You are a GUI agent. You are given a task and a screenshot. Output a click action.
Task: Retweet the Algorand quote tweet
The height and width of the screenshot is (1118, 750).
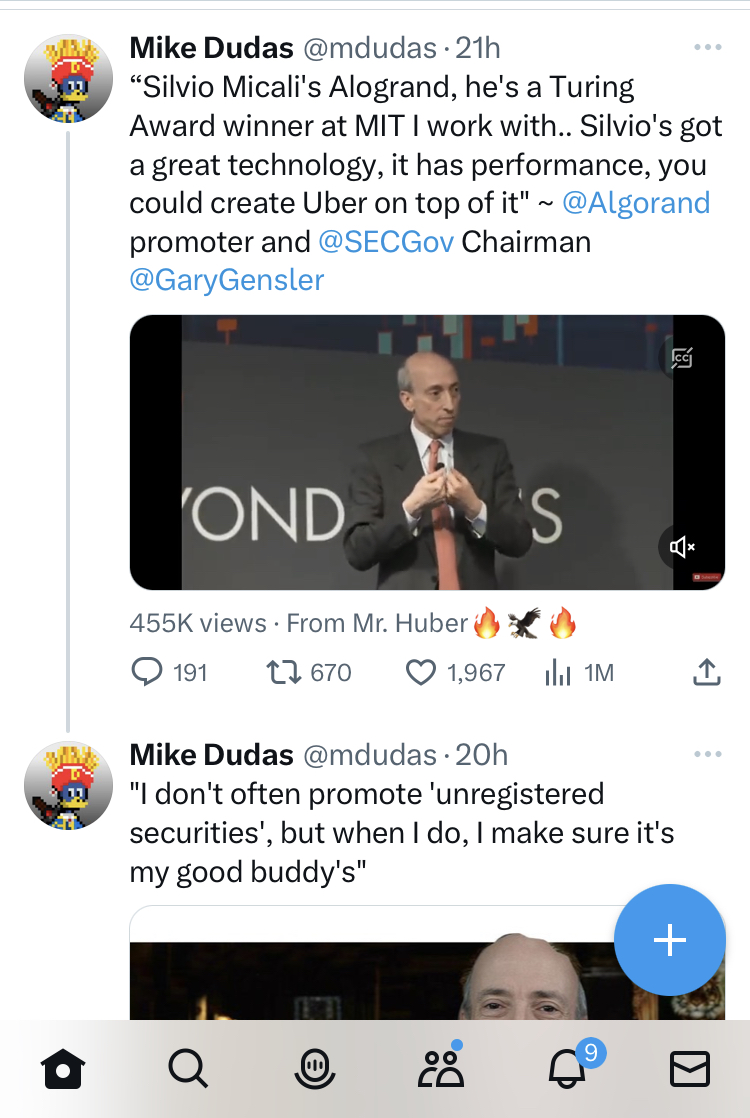coord(283,672)
